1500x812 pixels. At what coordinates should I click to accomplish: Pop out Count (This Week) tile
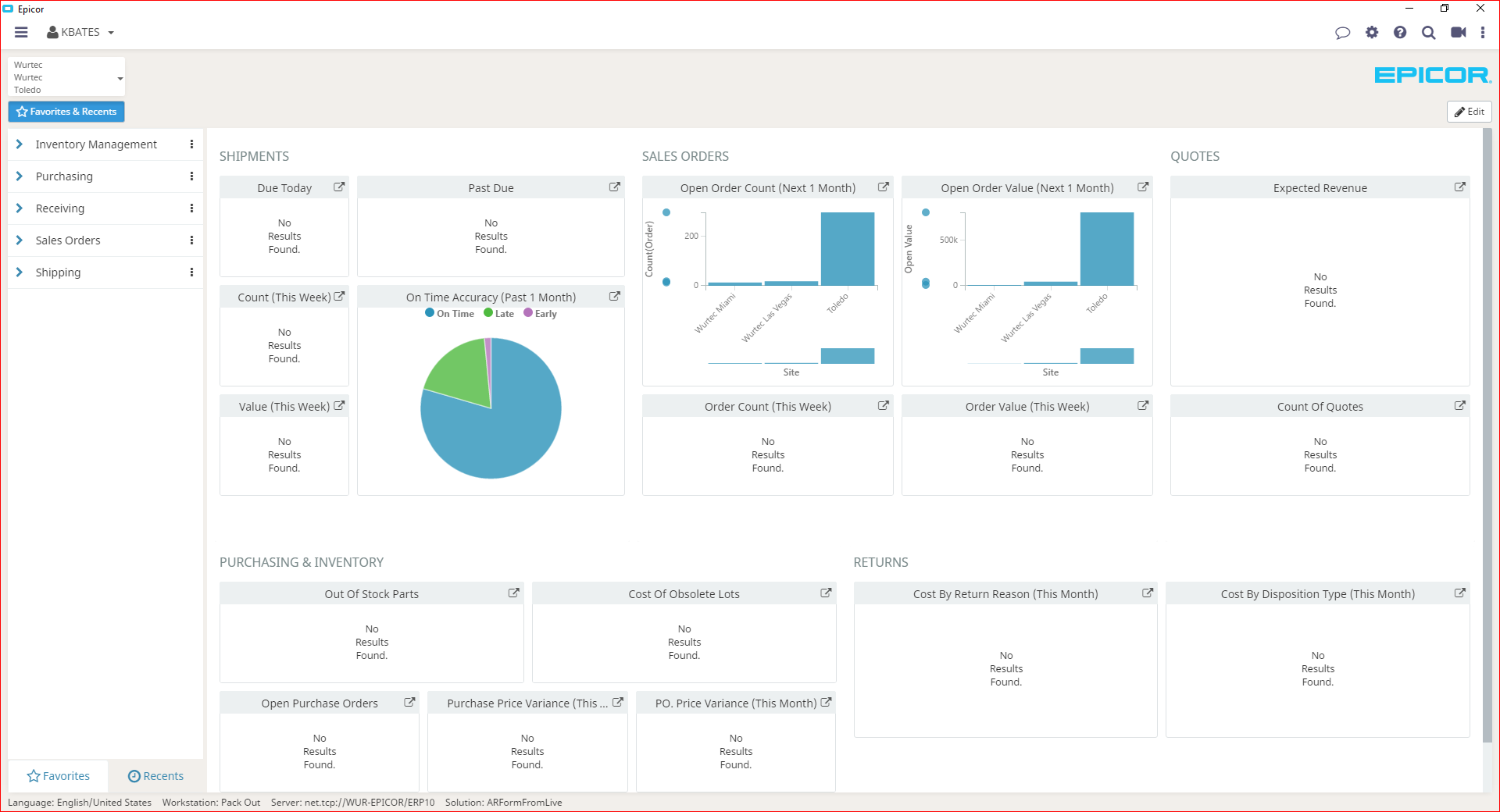coord(339,297)
